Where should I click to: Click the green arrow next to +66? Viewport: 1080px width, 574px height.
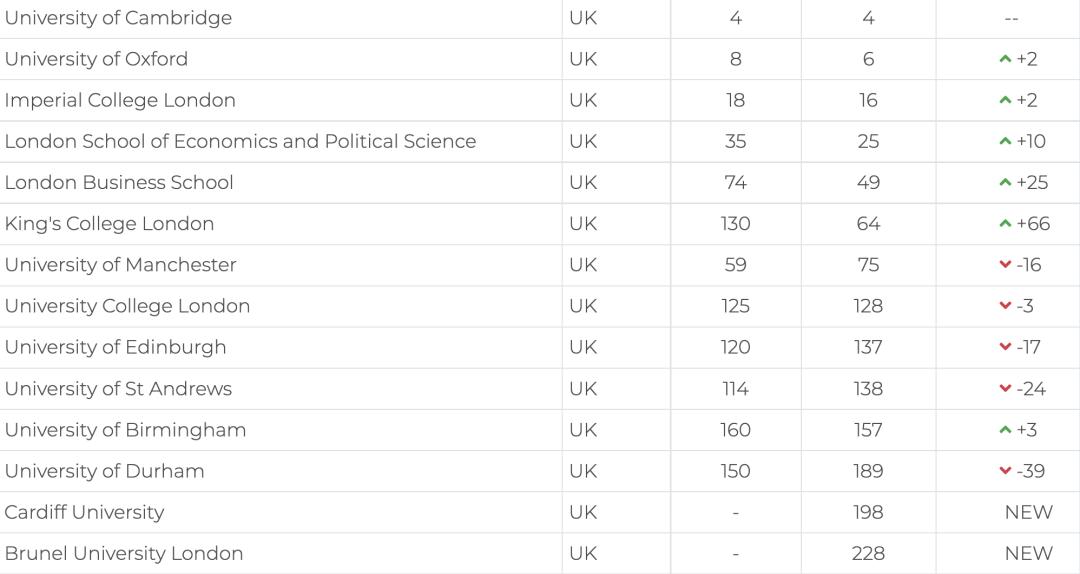pyautogui.click(x=1005, y=224)
